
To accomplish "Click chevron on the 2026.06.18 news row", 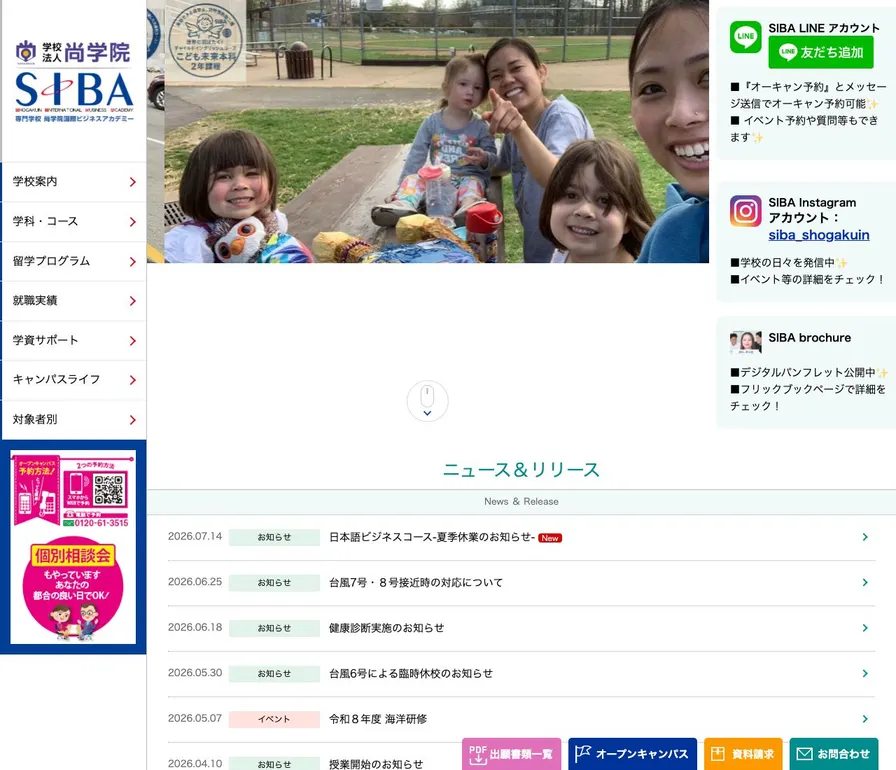I will point(865,628).
